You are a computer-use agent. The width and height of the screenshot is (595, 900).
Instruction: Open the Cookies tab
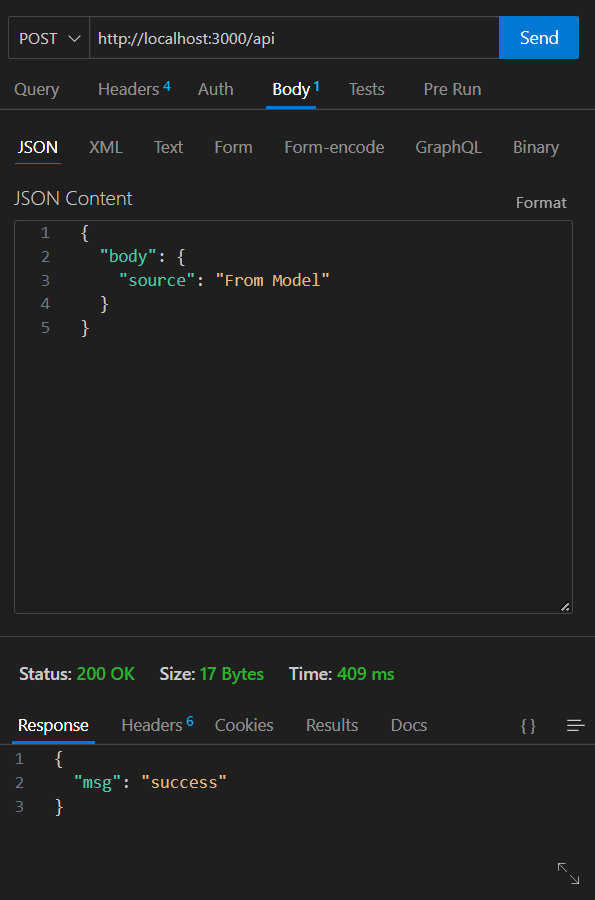click(244, 725)
